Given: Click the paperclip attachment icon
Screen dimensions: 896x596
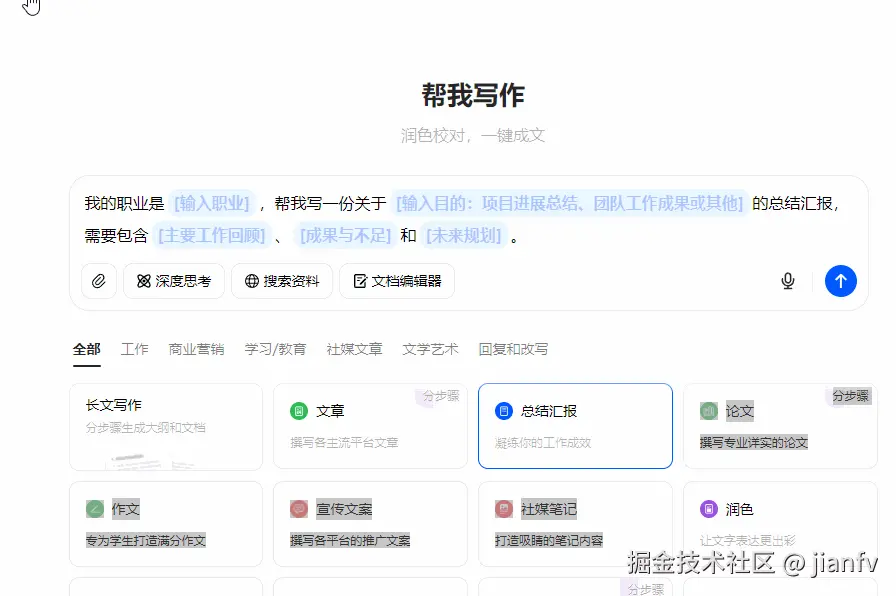Looking at the screenshot, I should 99,281.
